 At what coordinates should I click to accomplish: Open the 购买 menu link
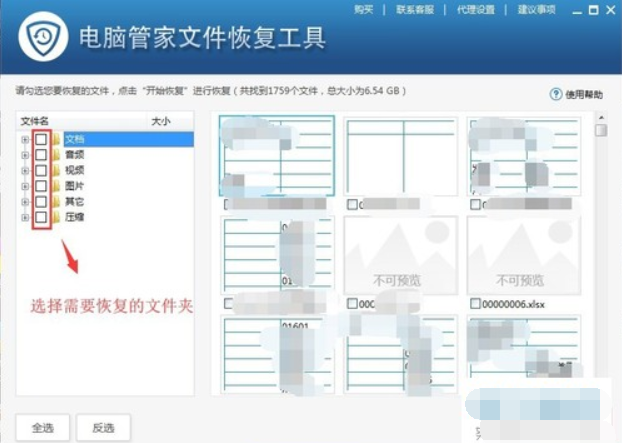click(364, 9)
